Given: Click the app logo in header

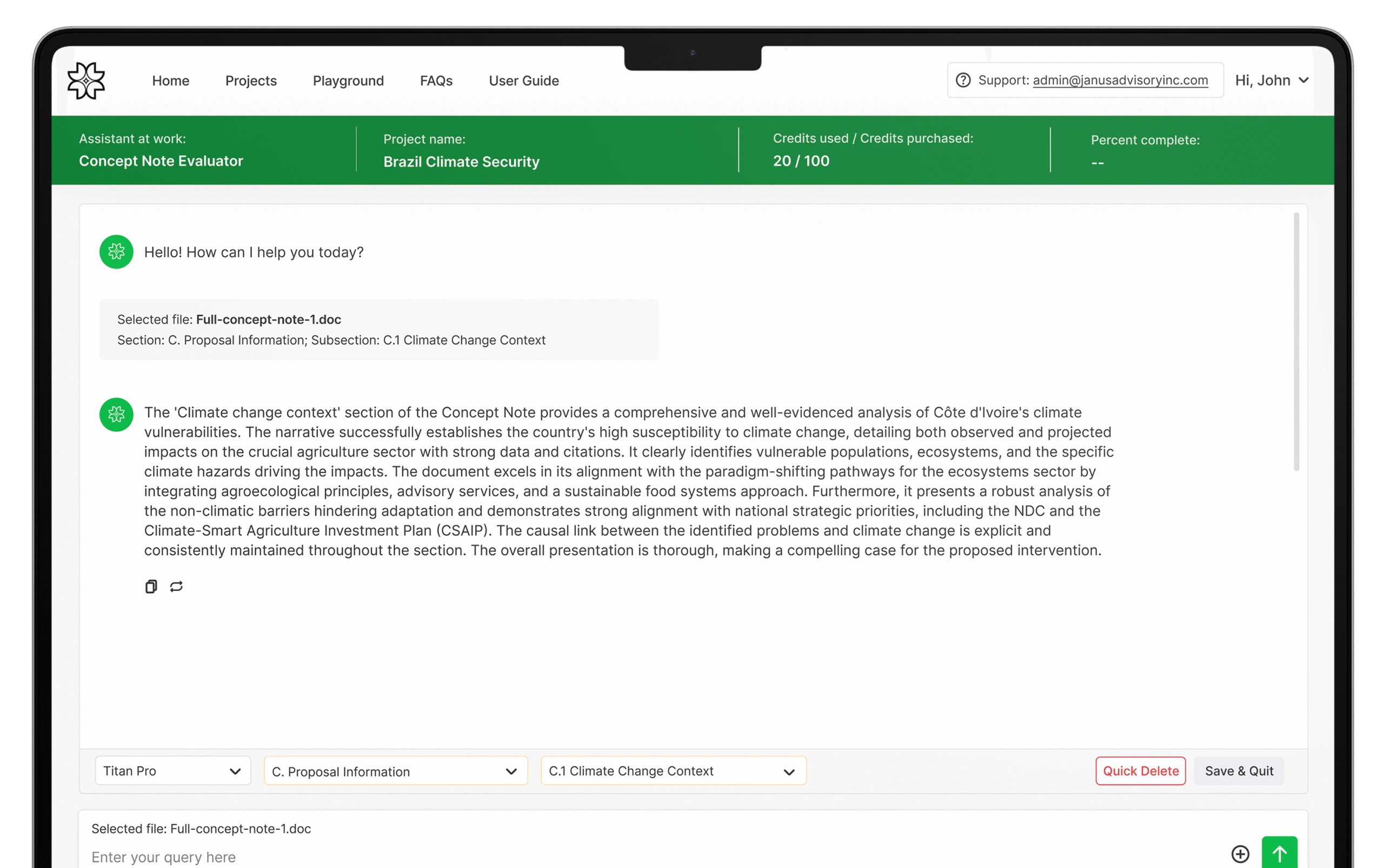Looking at the screenshot, I should coord(86,81).
